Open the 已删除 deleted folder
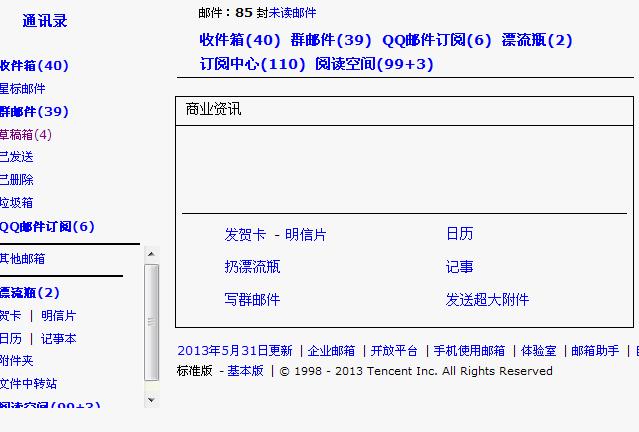Image resolution: width=639 pixels, height=432 pixels. (16, 180)
